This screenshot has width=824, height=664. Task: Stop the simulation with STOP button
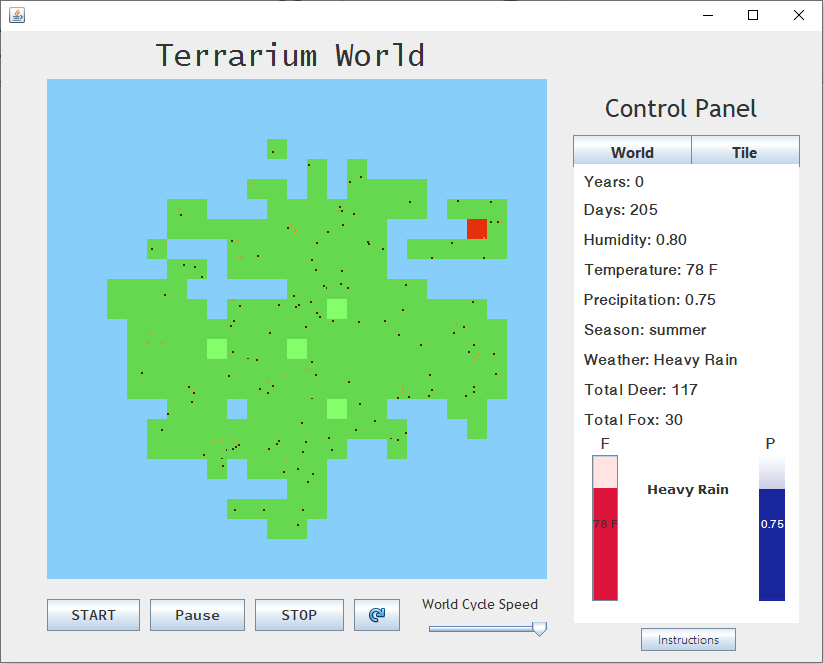299,615
